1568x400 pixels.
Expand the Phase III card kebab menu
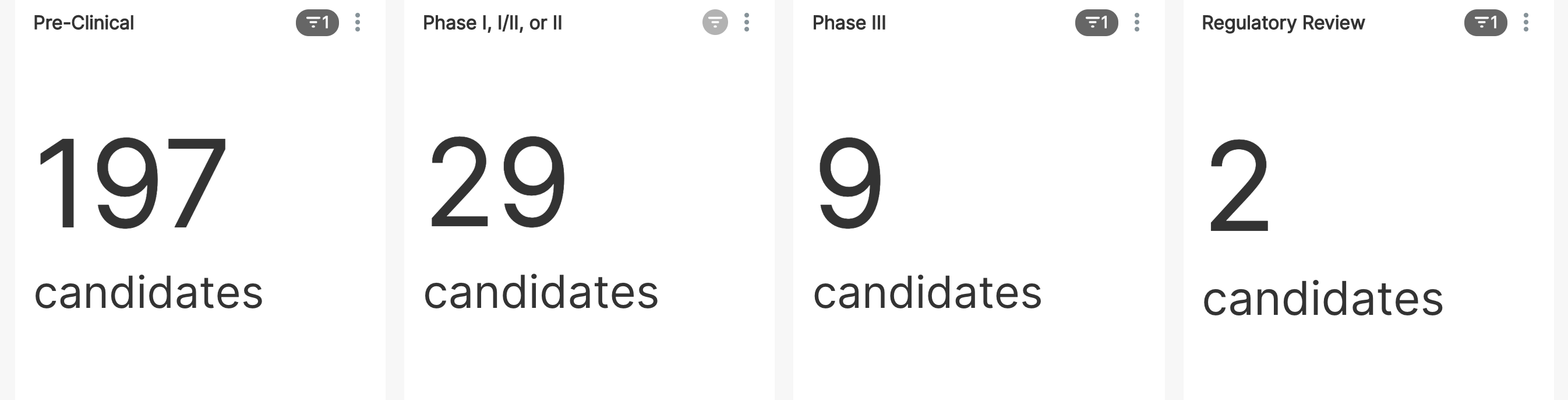[1136, 23]
